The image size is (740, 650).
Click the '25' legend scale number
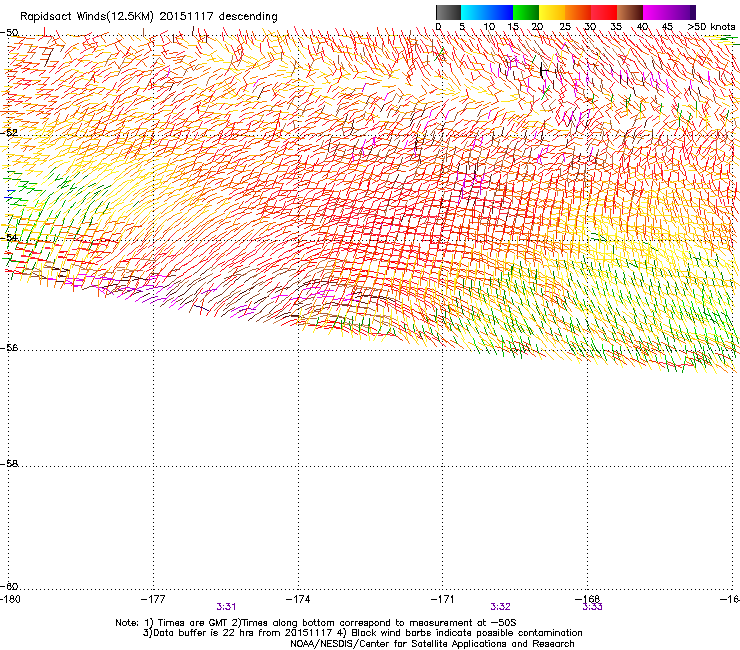point(565,27)
